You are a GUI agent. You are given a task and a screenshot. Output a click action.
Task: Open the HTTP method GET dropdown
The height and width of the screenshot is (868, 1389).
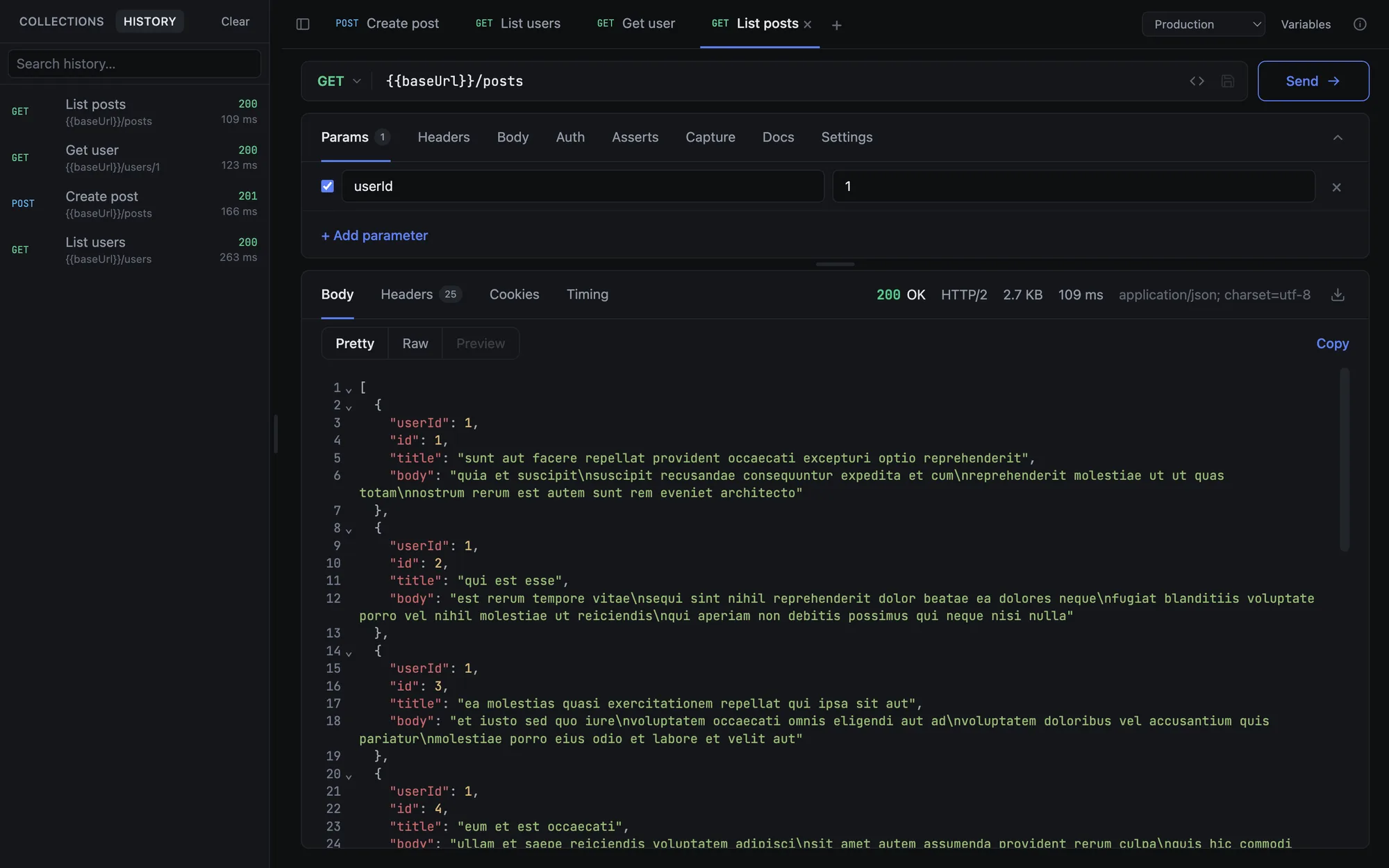click(340, 81)
